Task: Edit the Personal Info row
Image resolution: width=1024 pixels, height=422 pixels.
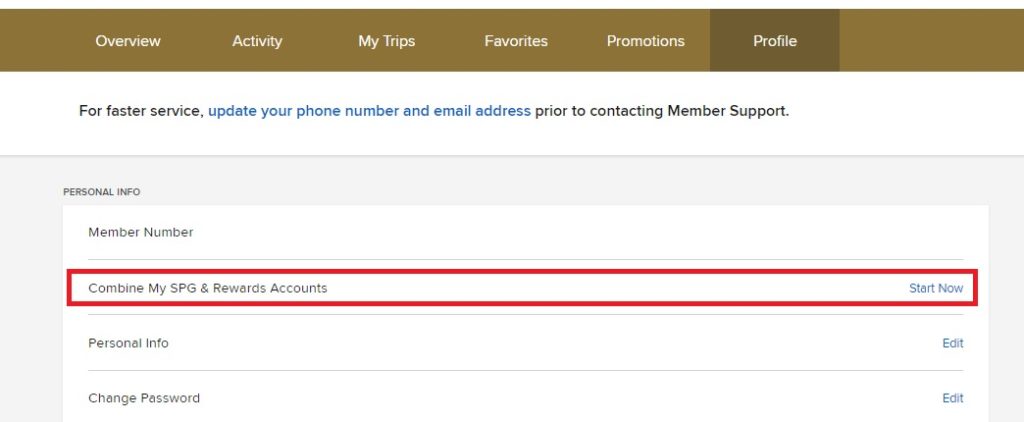Action: tap(952, 343)
